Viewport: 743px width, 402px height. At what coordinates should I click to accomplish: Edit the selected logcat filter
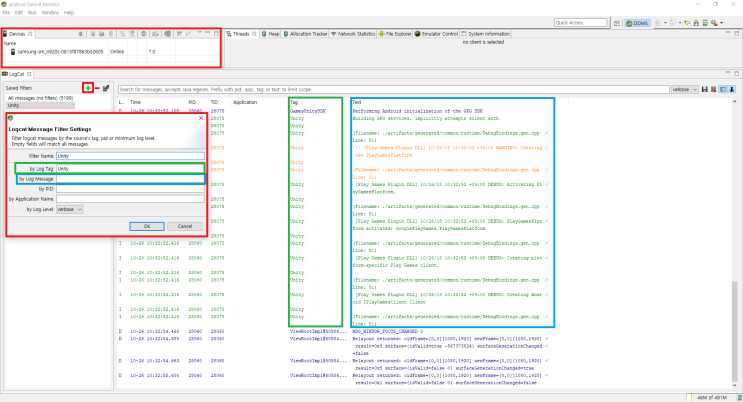pos(106,88)
